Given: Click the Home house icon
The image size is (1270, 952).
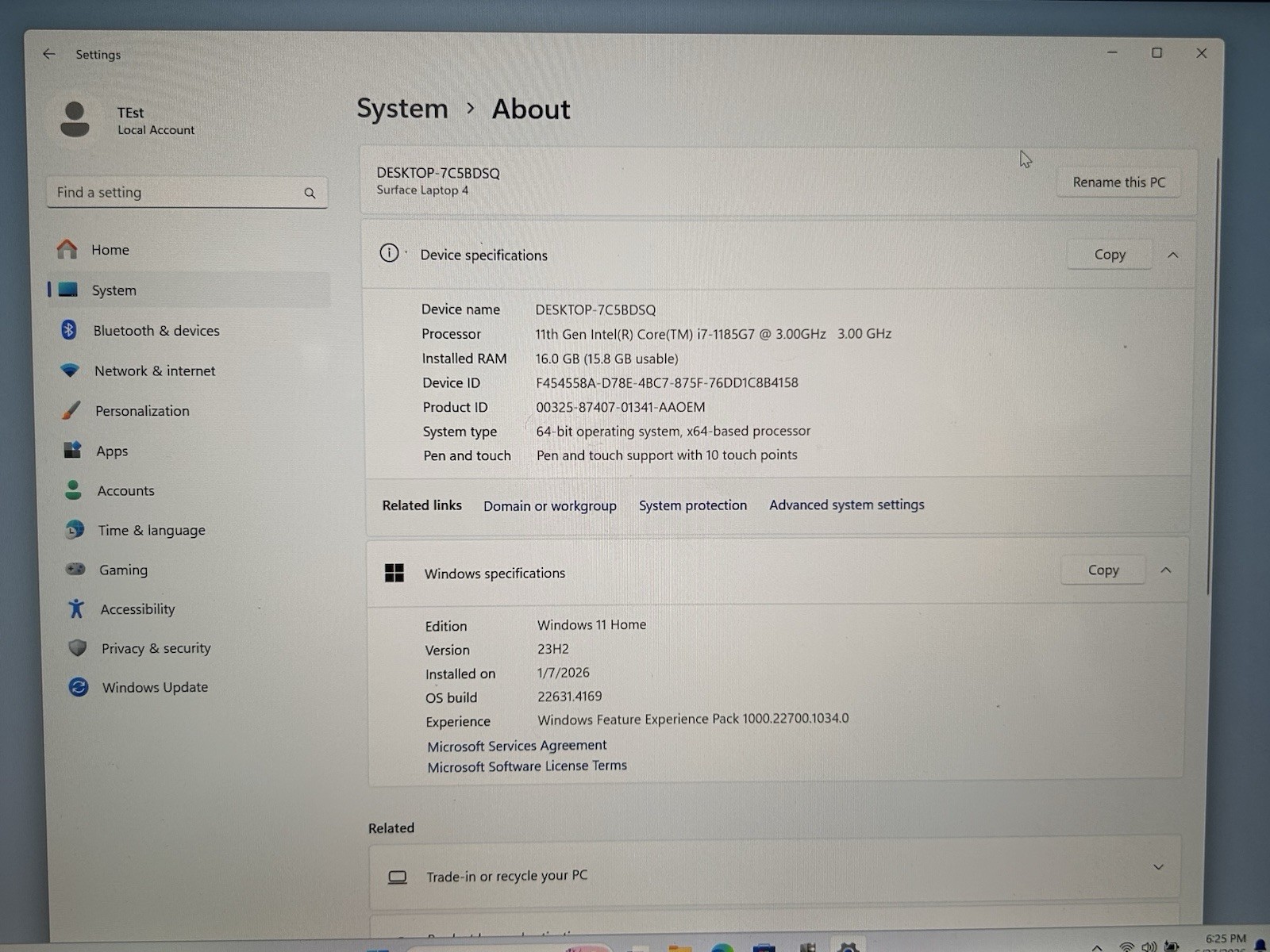Looking at the screenshot, I should point(67,249).
